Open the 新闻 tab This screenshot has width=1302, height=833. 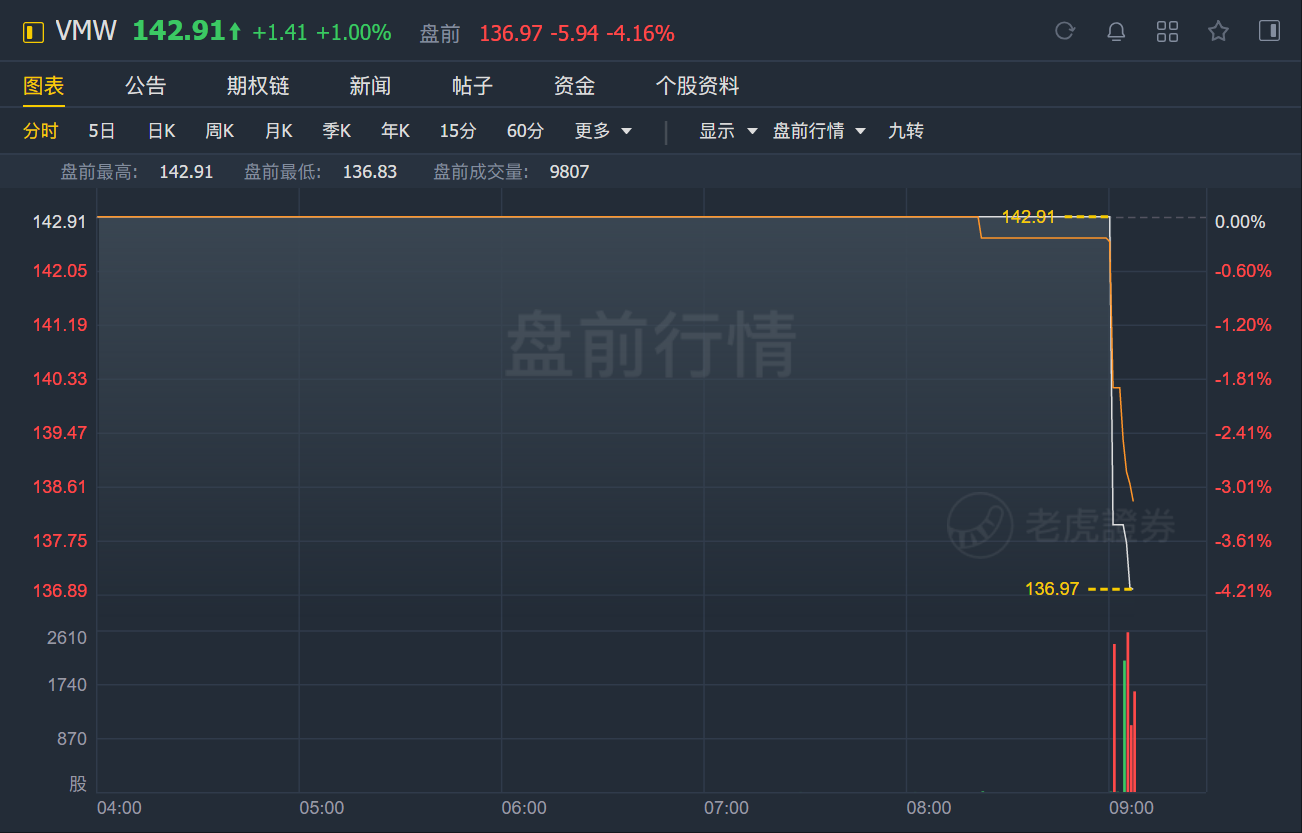370,86
